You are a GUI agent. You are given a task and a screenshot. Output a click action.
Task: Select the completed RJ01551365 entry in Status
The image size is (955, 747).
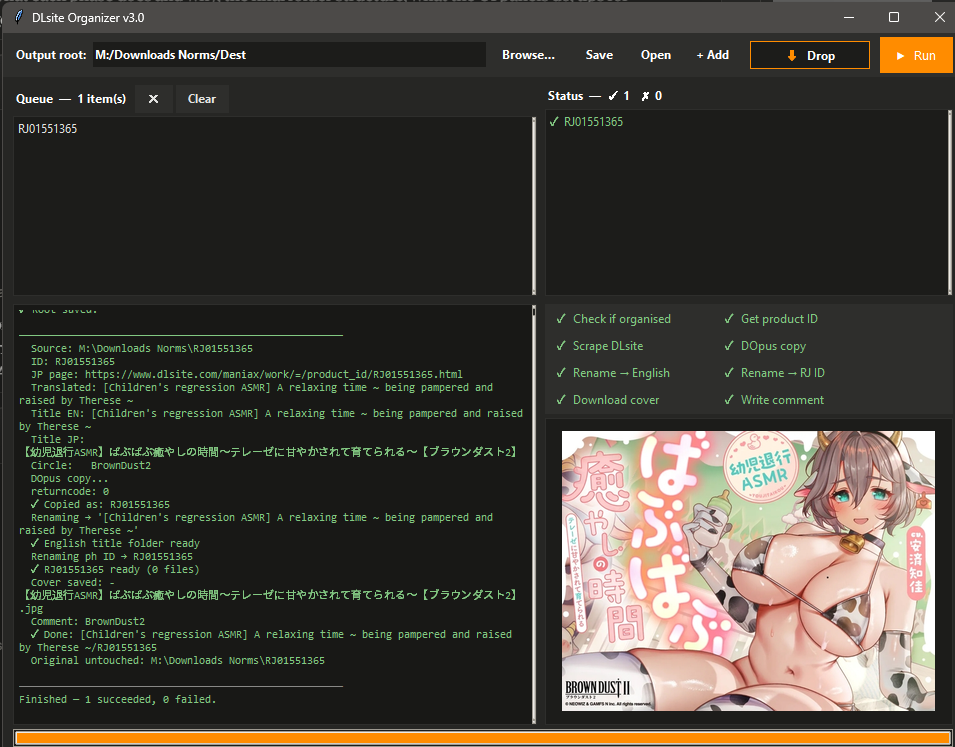(x=593, y=122)
